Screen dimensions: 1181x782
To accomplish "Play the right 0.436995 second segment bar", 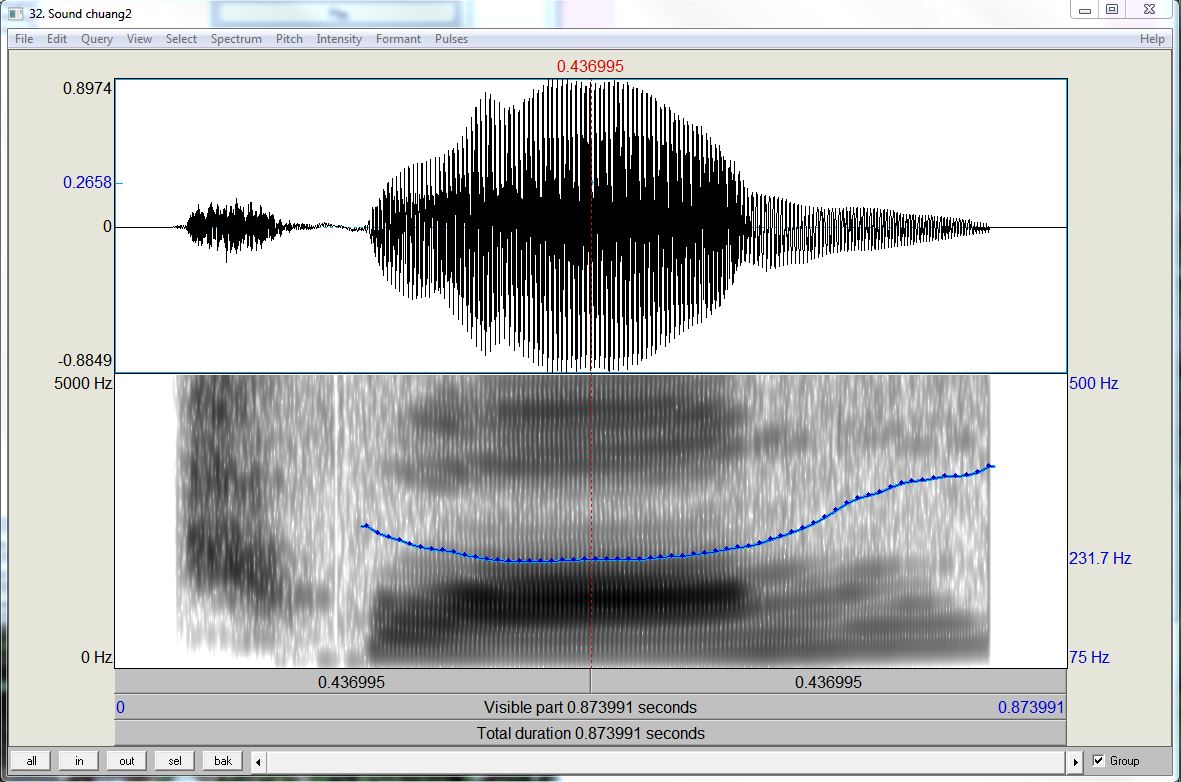I will click(x=829, y=682).
